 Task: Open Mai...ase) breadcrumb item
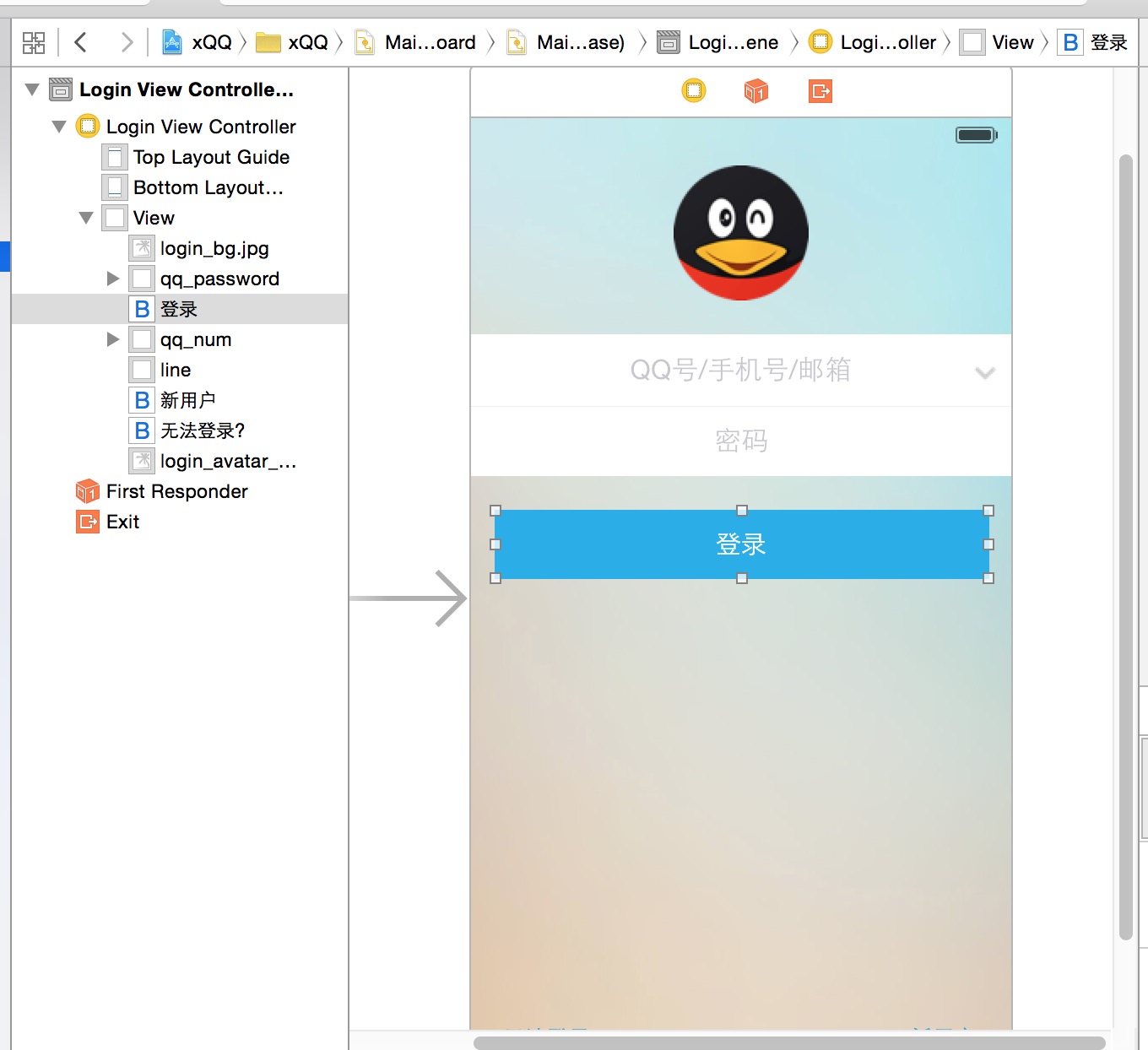566,42
